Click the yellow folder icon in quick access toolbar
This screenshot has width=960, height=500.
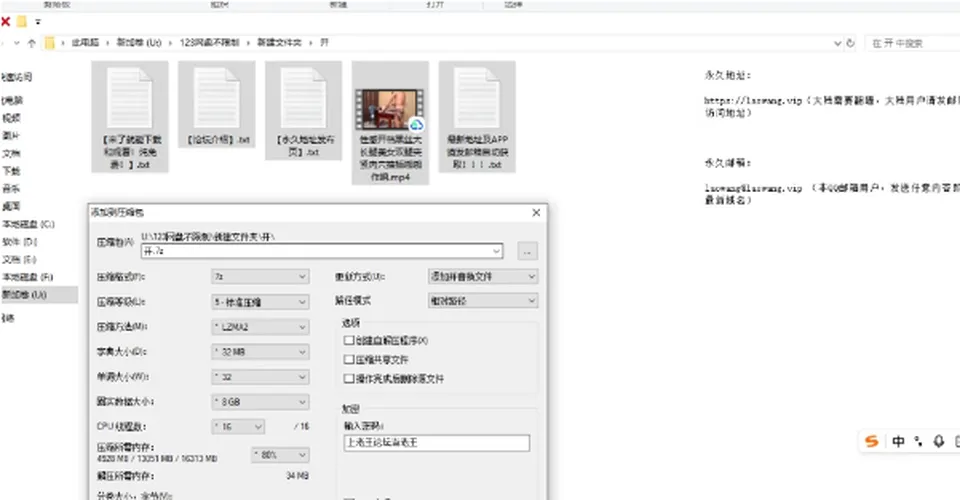coord(22,22)
